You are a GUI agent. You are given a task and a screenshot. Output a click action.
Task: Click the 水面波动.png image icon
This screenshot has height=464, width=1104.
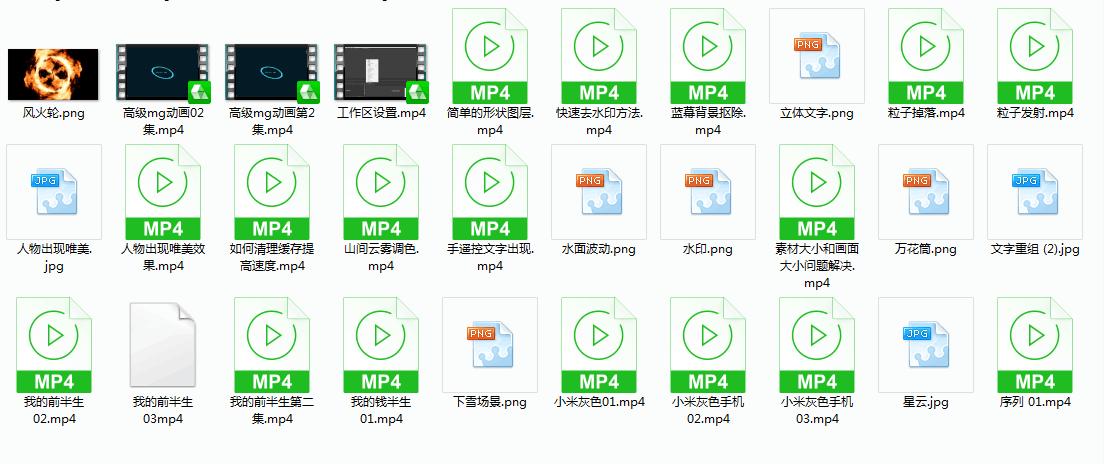click(x=599, y=192)
